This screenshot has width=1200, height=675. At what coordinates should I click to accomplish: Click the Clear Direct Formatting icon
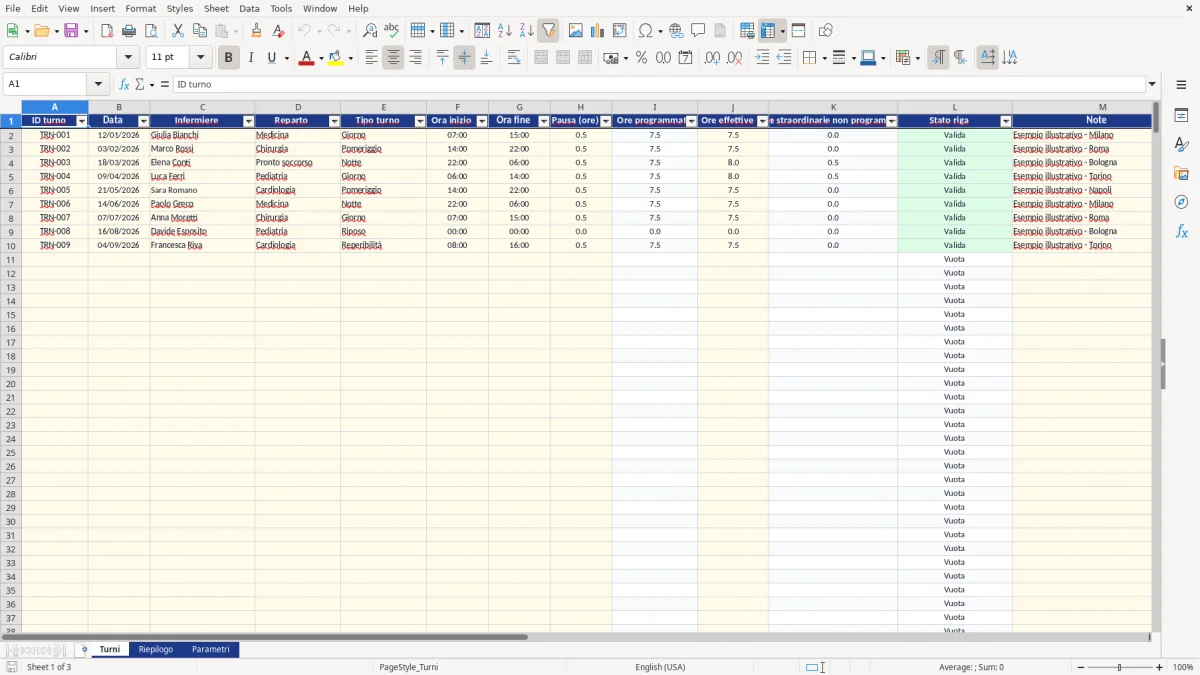[x=278, y=31]
